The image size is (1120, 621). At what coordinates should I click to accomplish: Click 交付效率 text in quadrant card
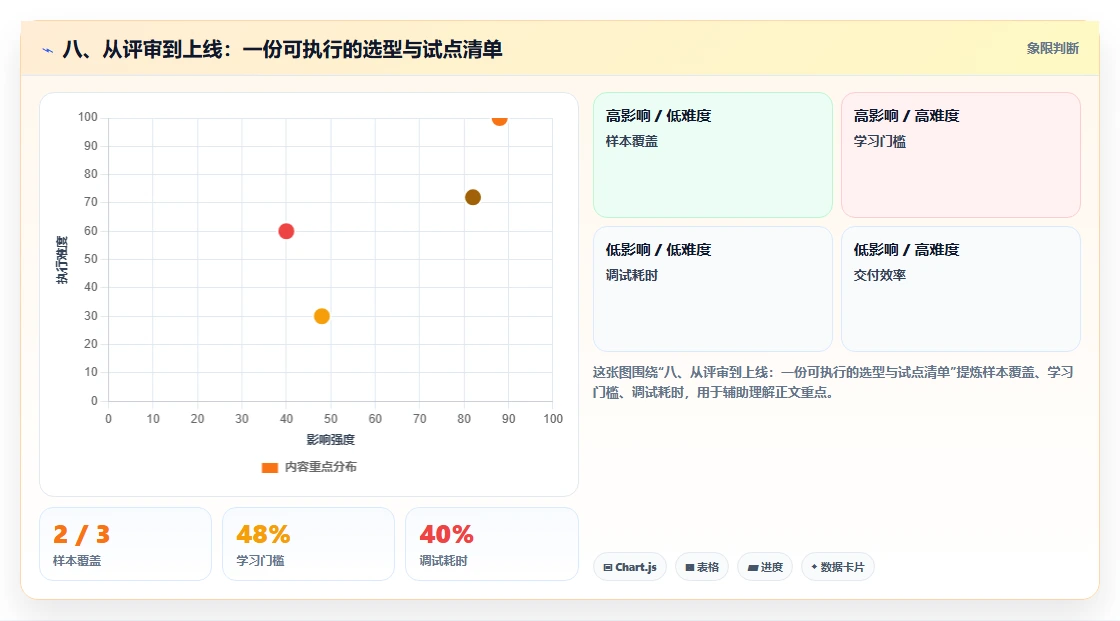point(879,275)
